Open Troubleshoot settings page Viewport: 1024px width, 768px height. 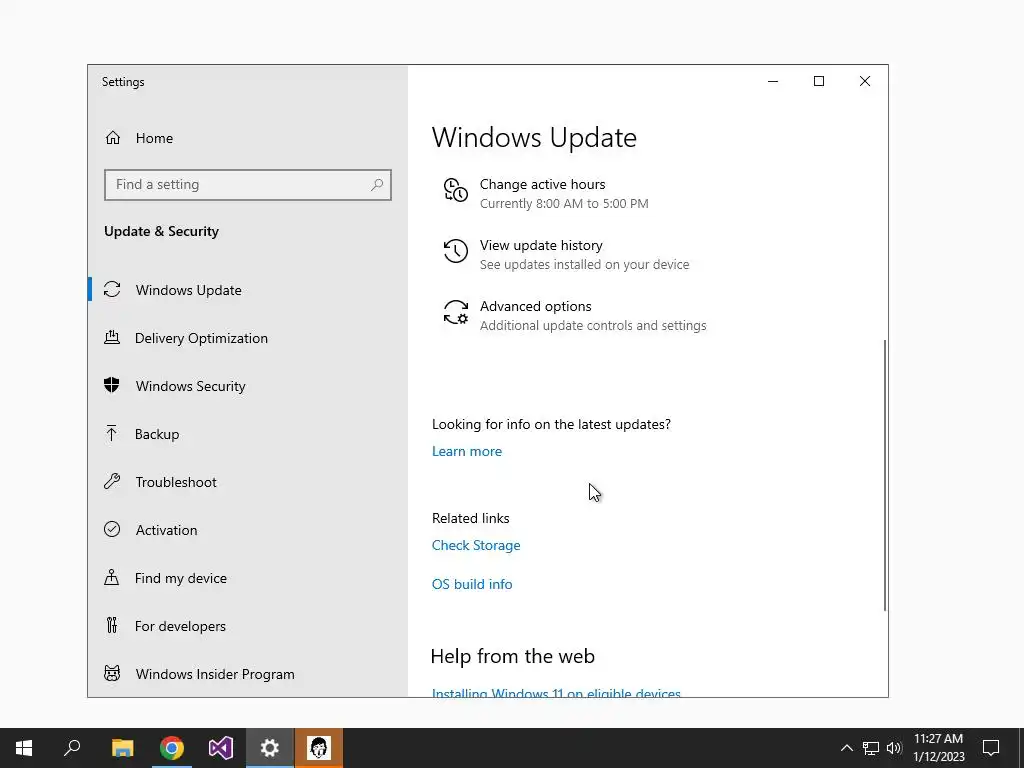pos(248,482)
